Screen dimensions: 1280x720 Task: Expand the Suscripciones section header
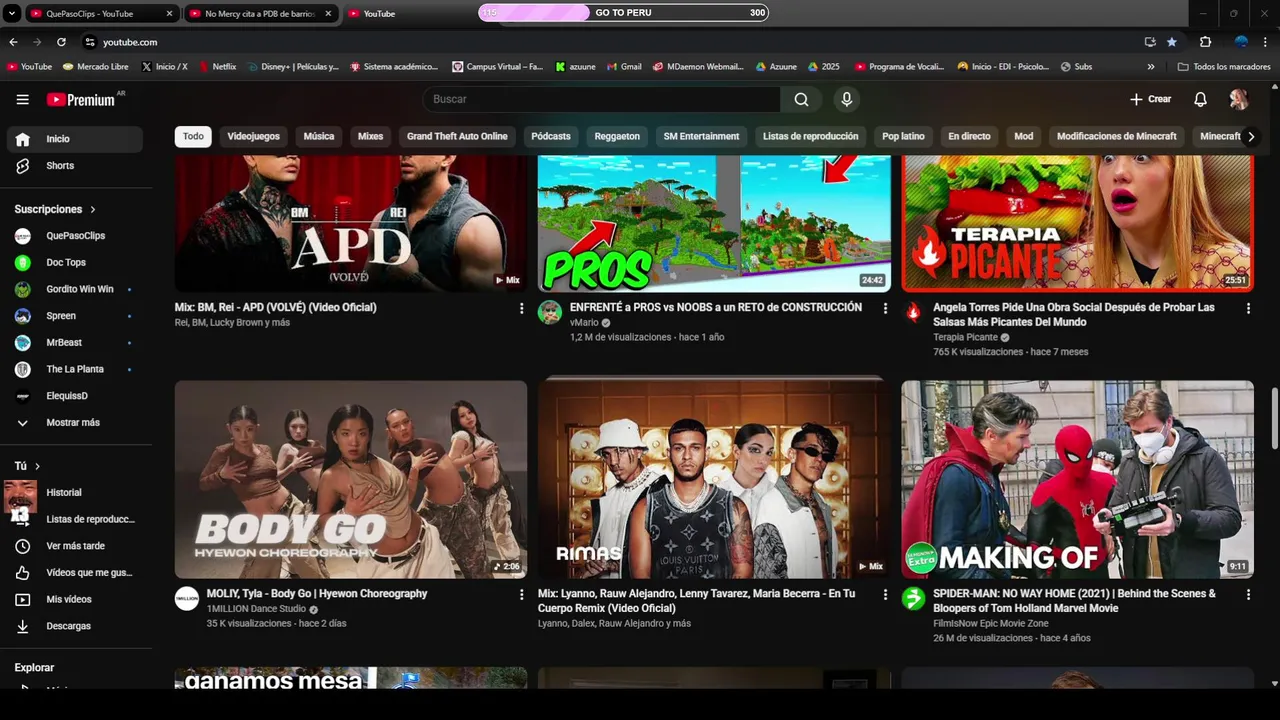pyautogui.click(x=55, y=209)
